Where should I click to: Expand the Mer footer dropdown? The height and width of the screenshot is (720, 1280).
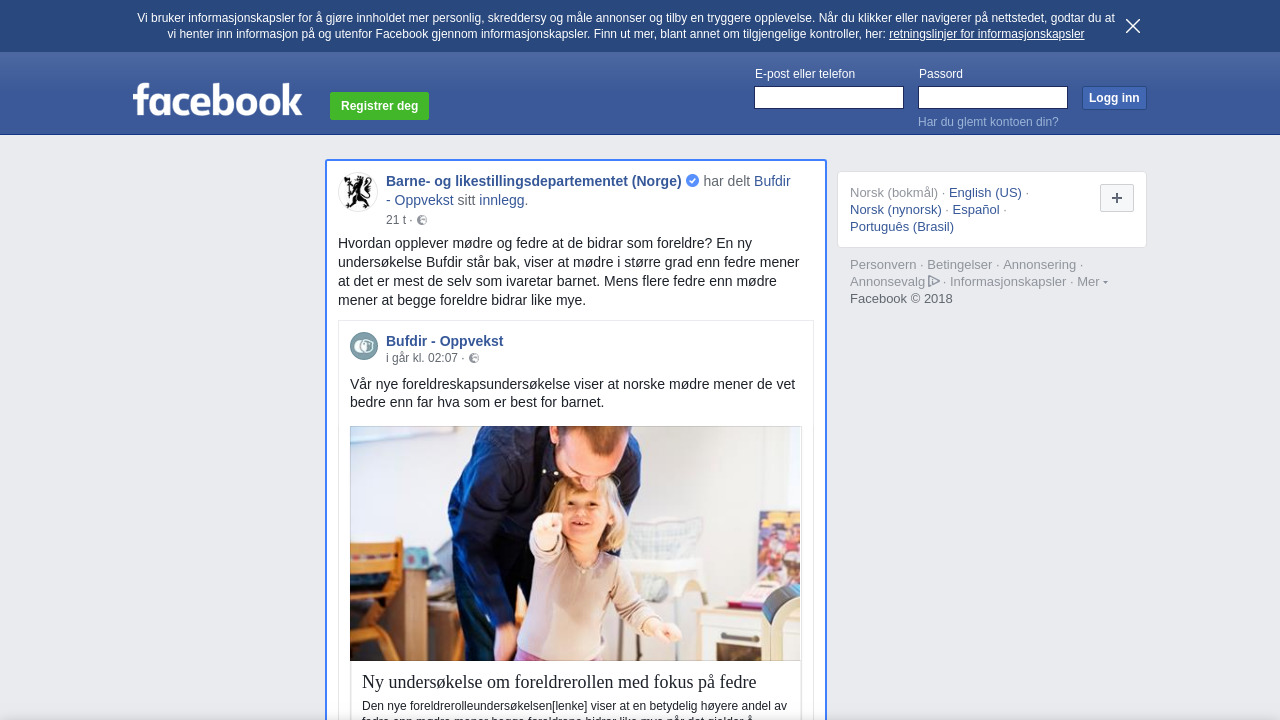1092,282
